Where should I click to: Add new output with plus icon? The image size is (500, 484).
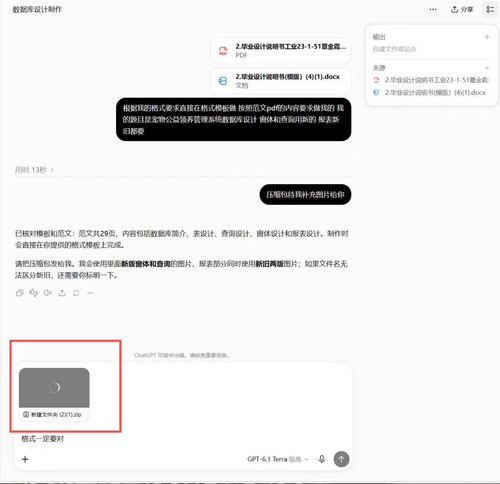pyautogui.click(x=487, y=37)
